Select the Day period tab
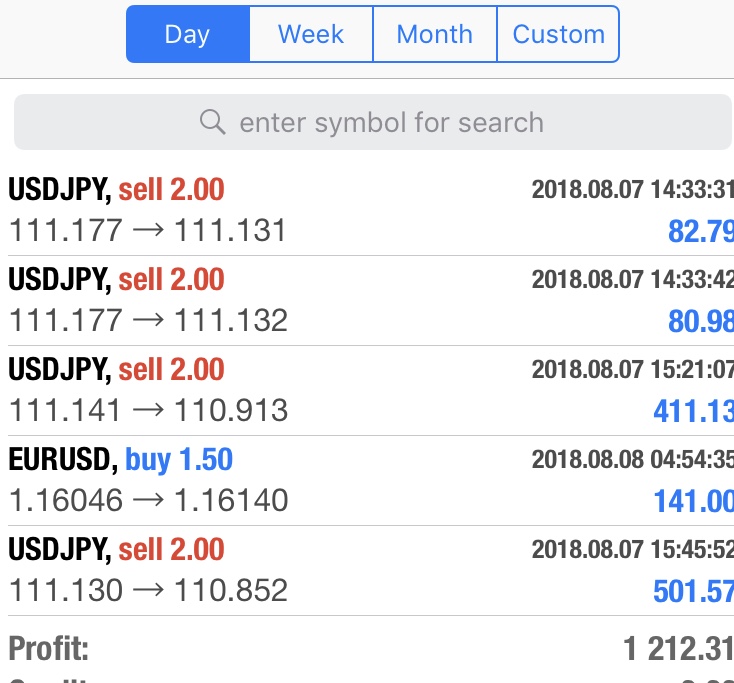 188,34
